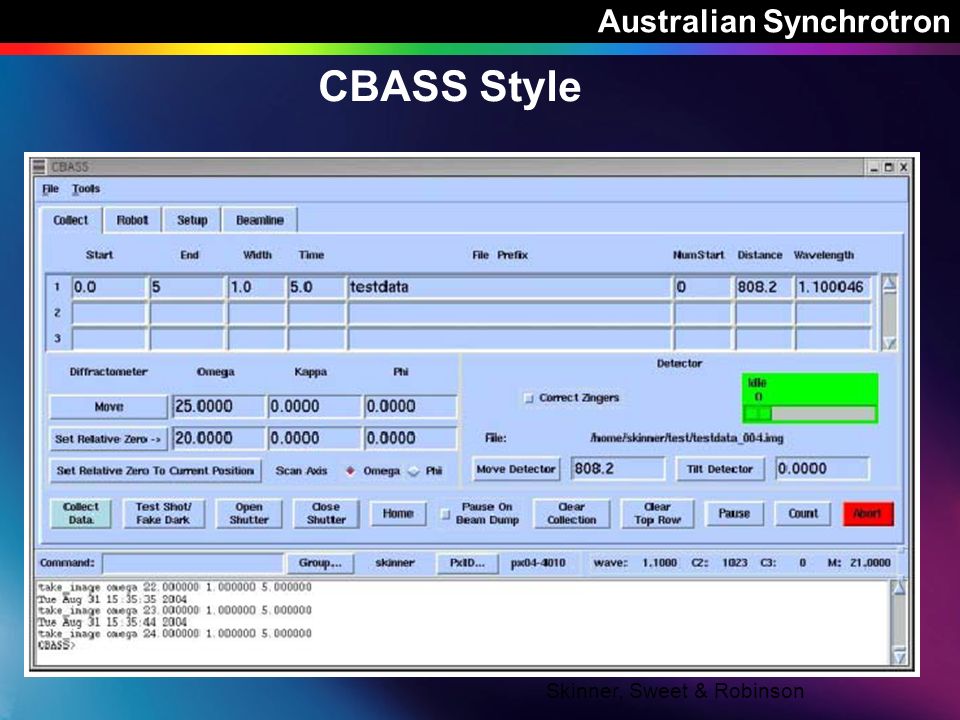Viewport: 960px width, 720px height.
Task: Click the Count button
Action: pos(803,513)
